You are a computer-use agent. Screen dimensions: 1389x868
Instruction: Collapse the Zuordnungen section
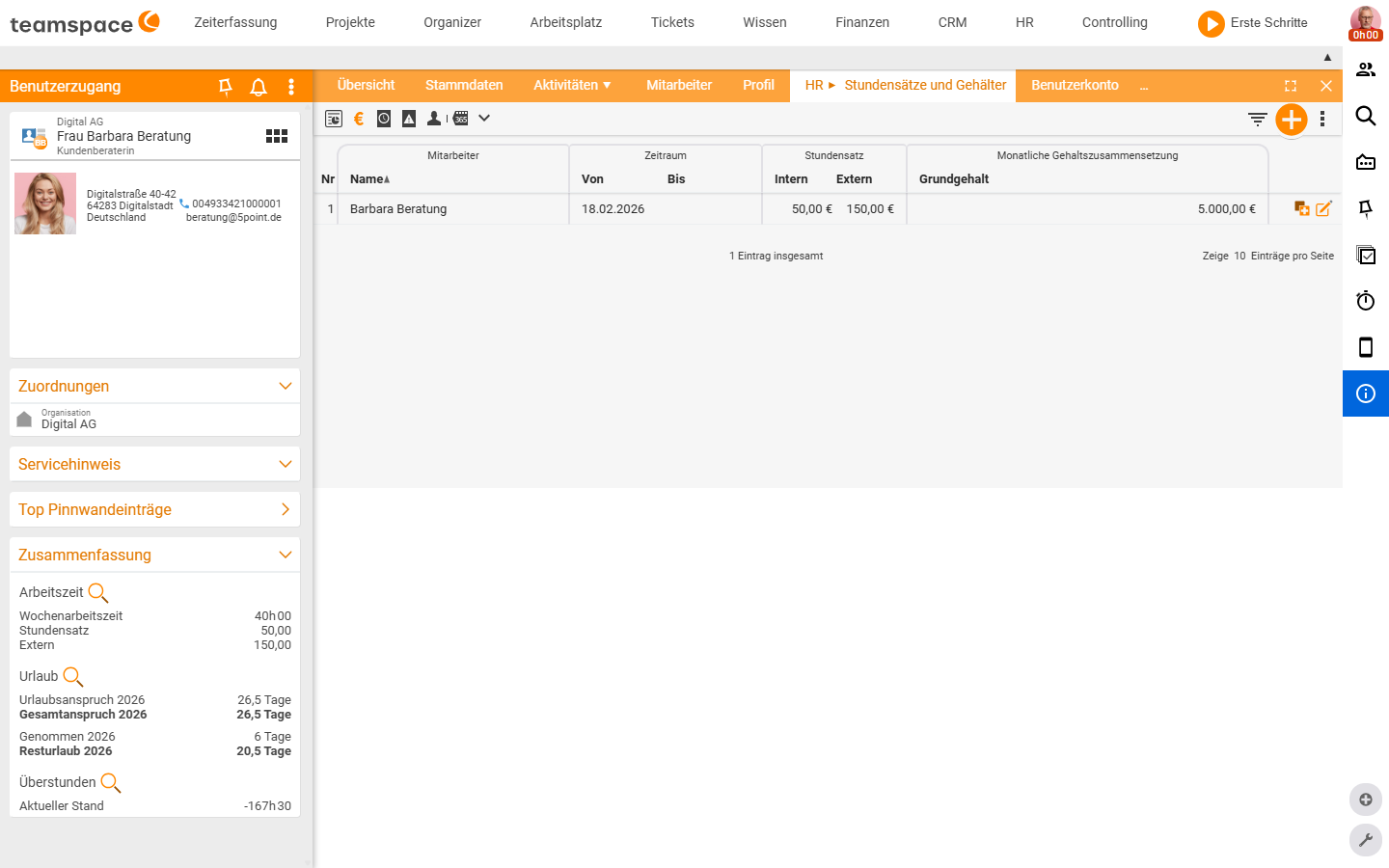click(286, 386)
